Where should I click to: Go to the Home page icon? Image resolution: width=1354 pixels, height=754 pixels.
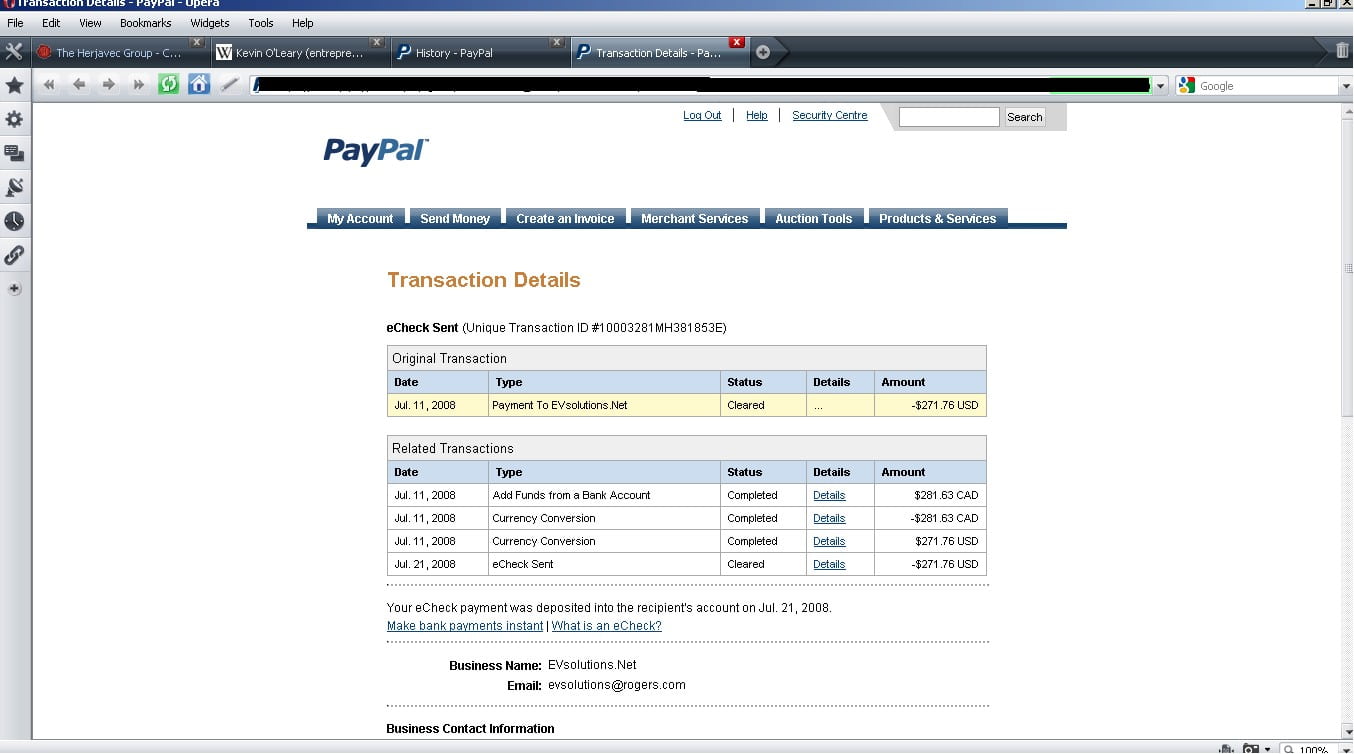click(x=199, y=85)
